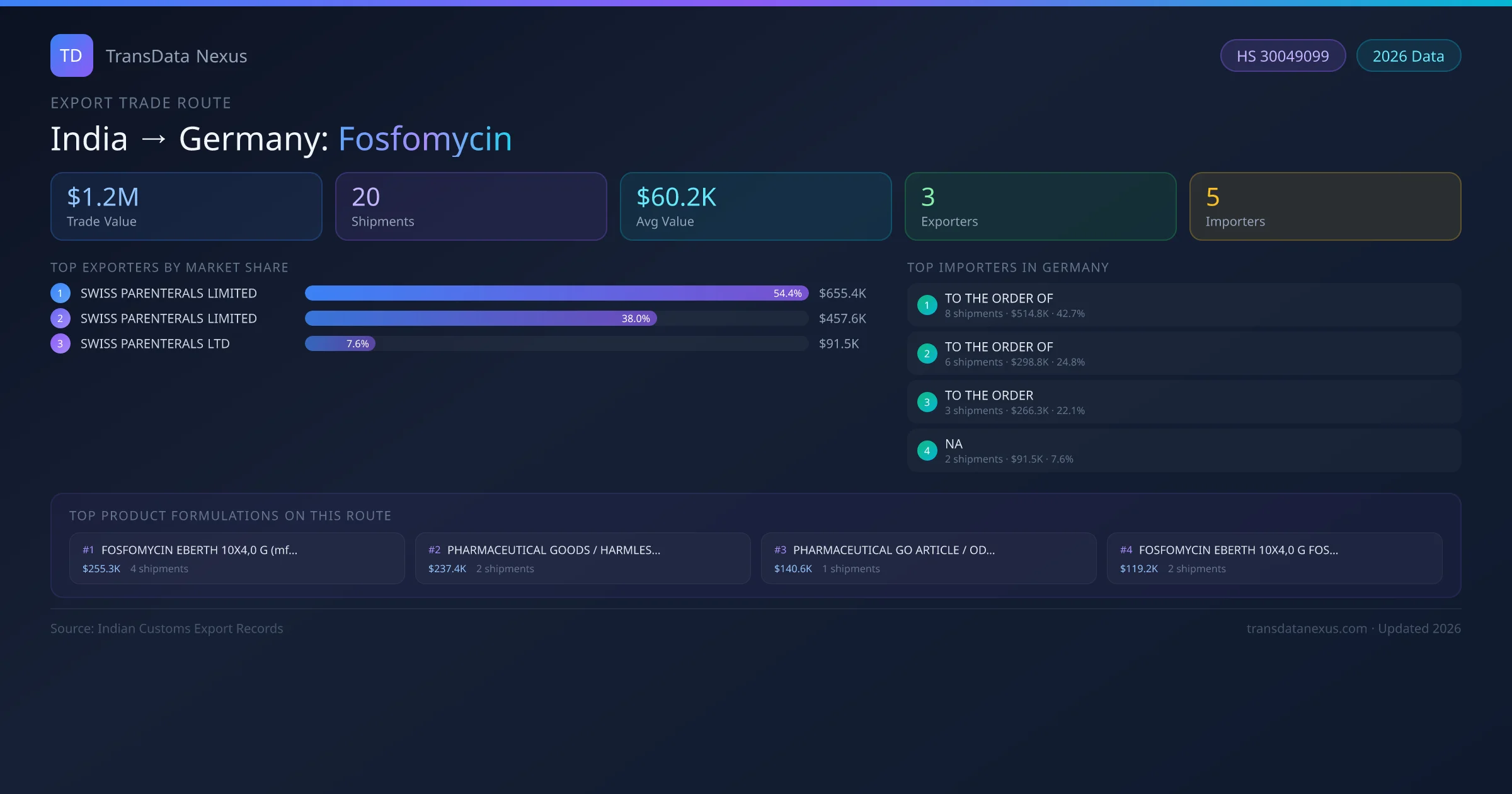
Task: Click the TD logo icon
Action: click(71, 55)
